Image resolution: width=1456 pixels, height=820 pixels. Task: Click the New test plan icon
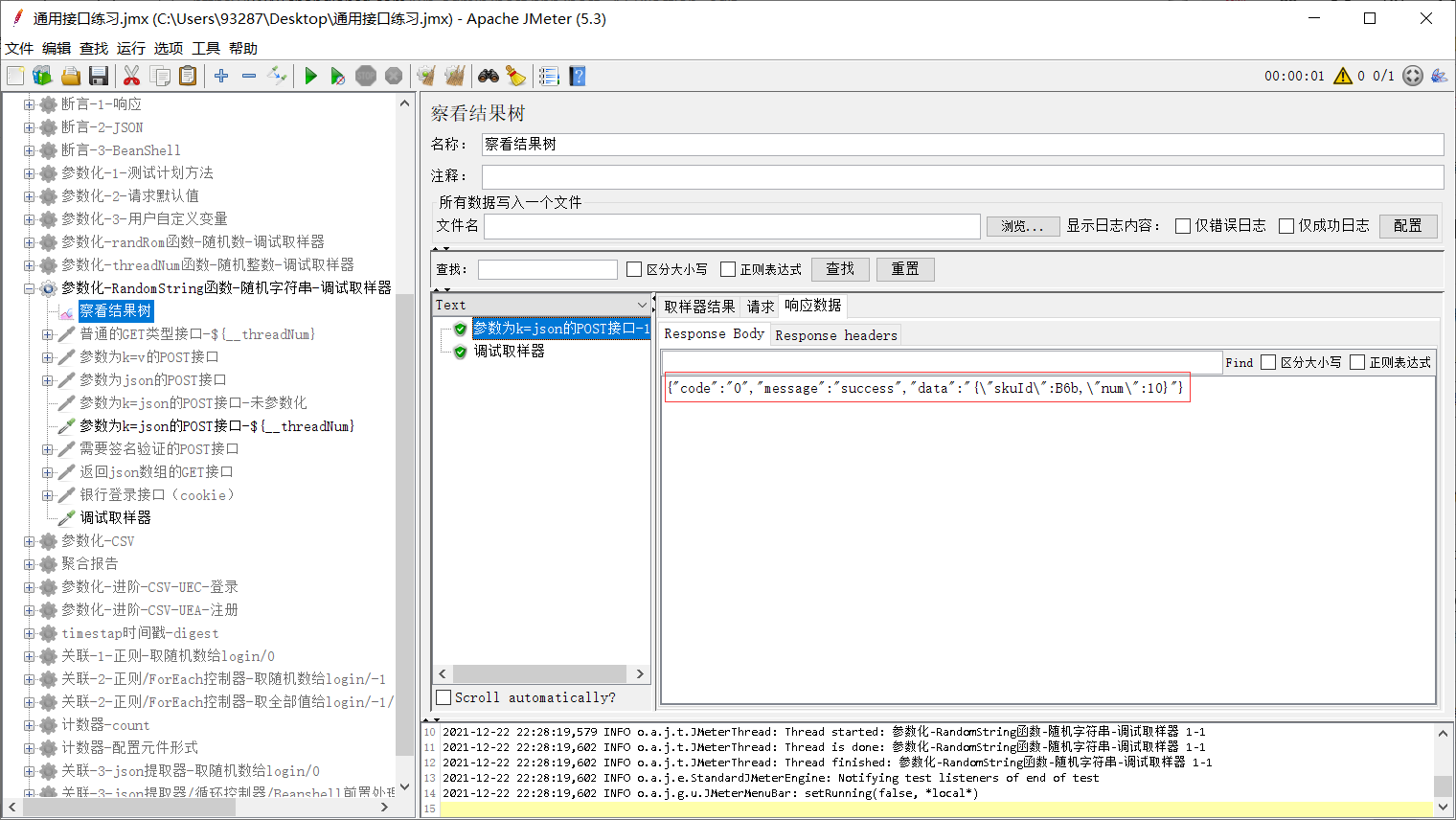click(x=15, y=76)
